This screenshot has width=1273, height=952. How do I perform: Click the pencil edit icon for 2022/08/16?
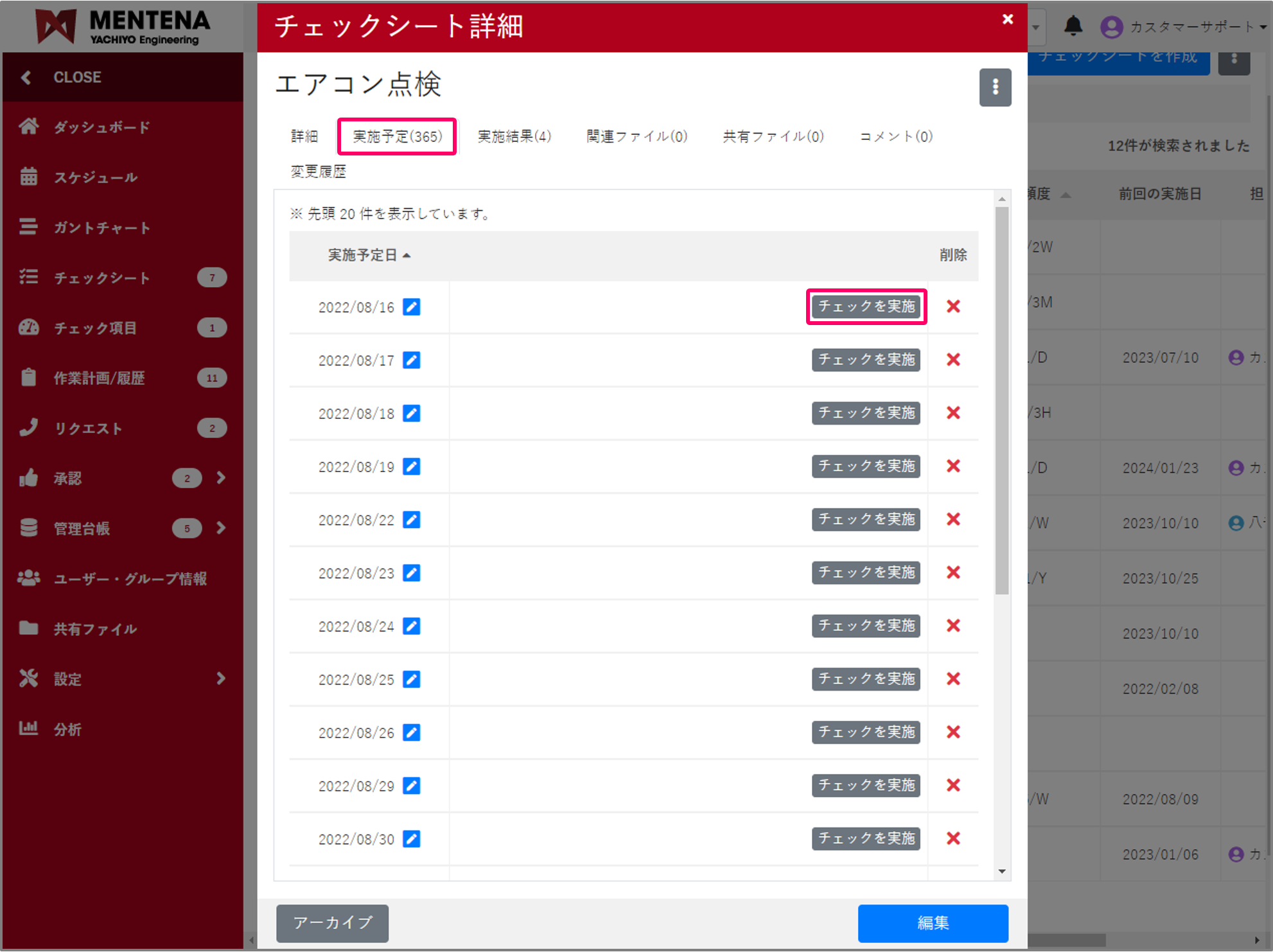[x=412, y=307]
